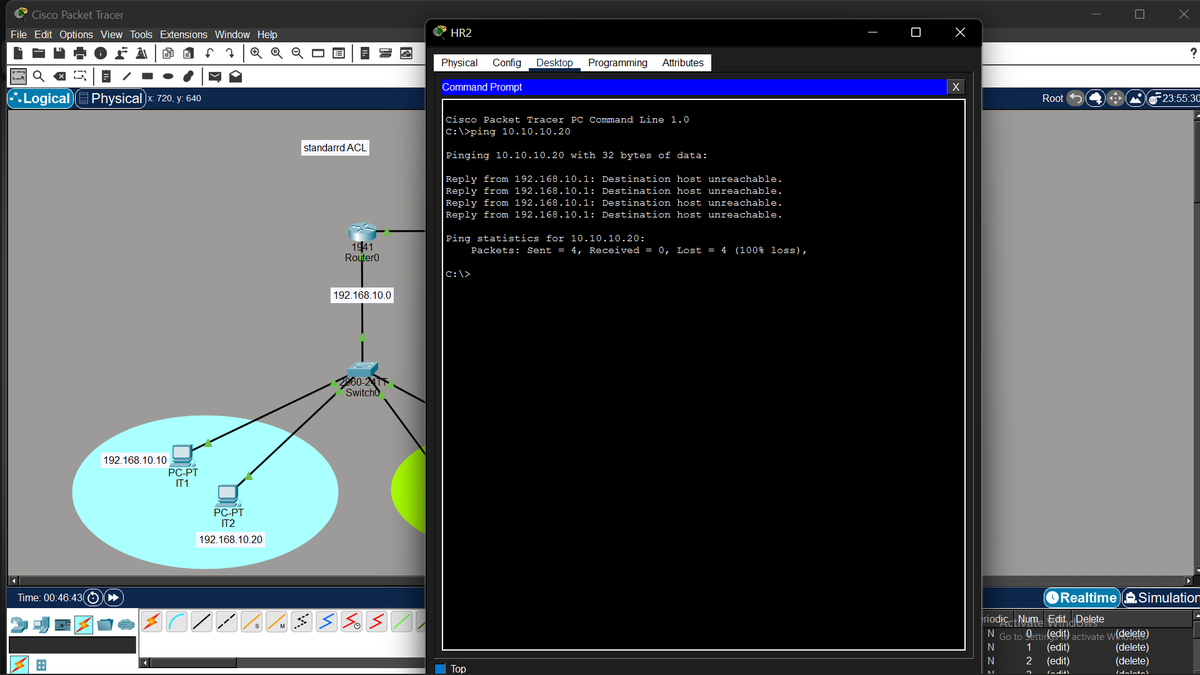Viewport: 1200px width, 675px height.
Task: Open the Extensions menu
Action: 183,34
